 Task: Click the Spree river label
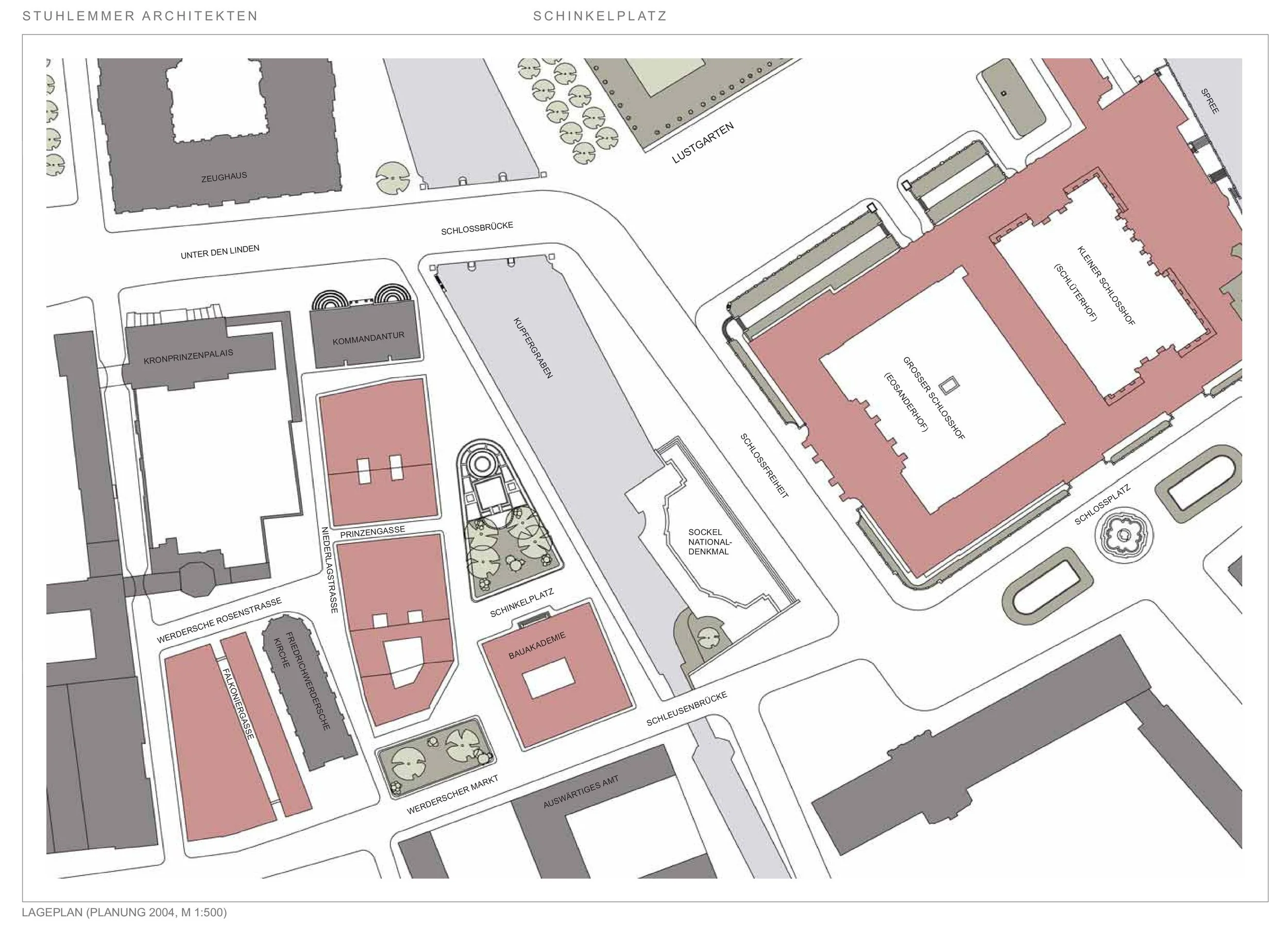coord(1210,101)
